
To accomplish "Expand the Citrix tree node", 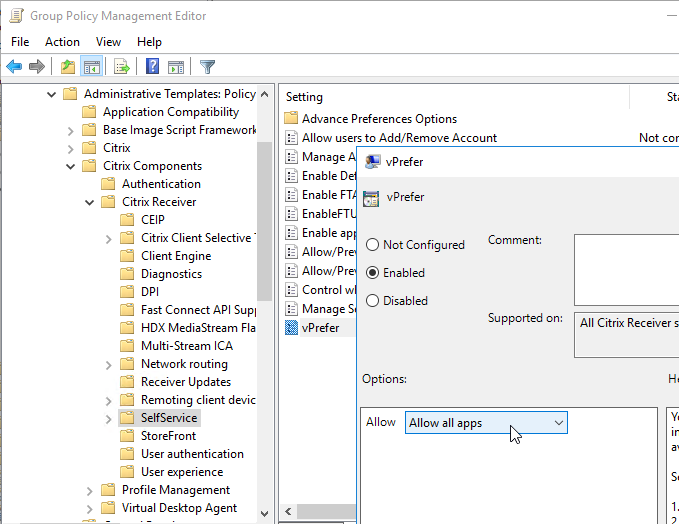I will (x=71, y=149).
